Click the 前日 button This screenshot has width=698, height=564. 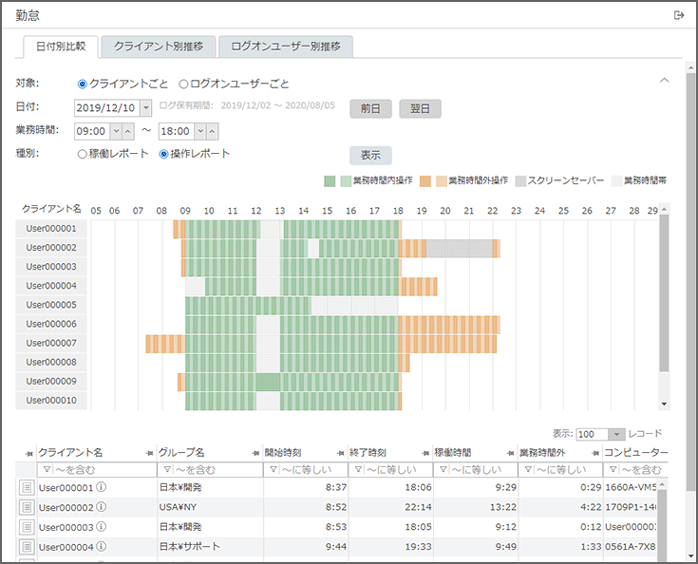370,109
